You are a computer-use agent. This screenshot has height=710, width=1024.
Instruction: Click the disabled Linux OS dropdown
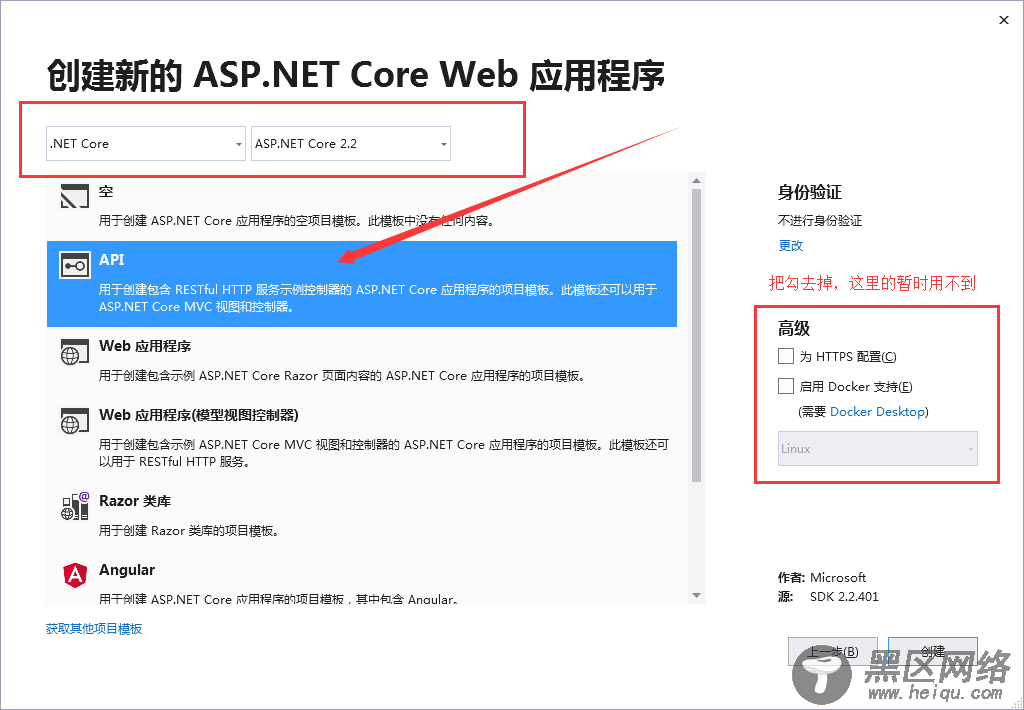pyautogui.click(x=878, y=449)
